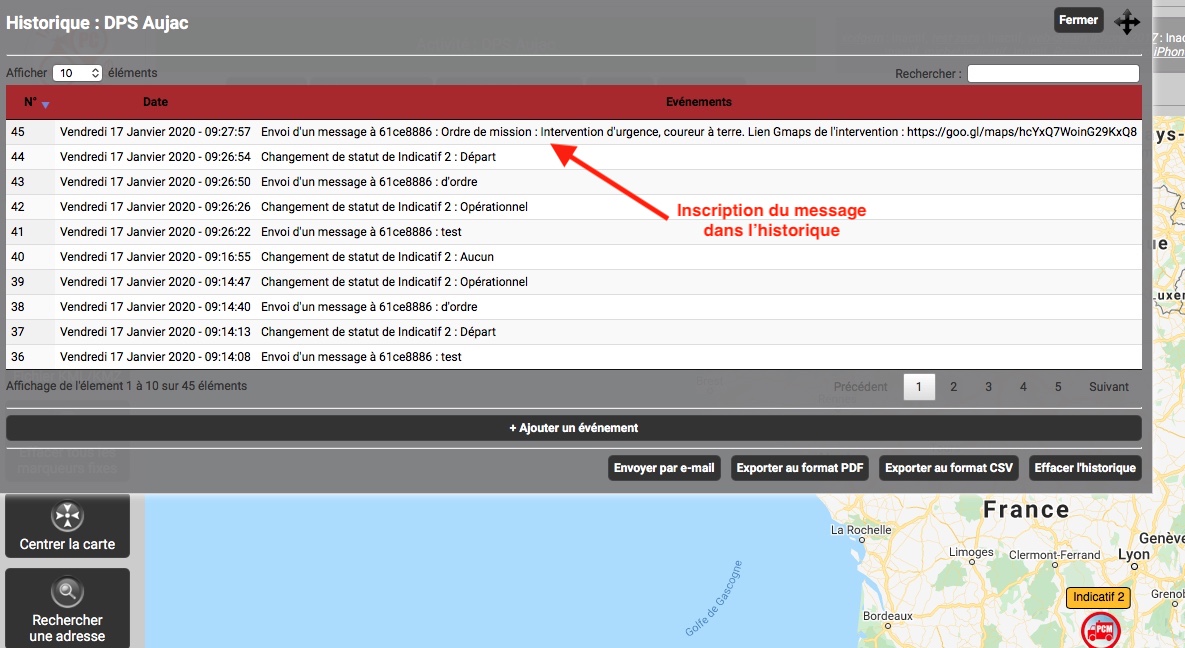
Task: Select row 45 Ordre de mission message
Action: 574,132
